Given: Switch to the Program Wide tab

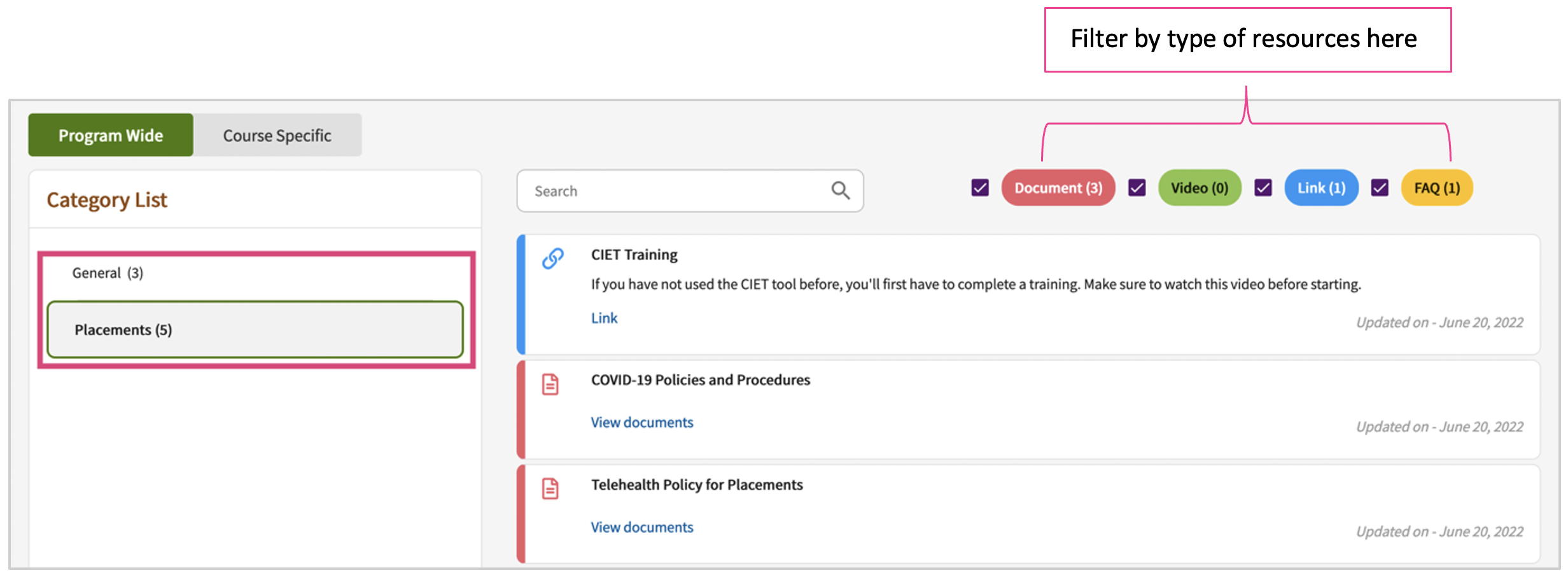Looking at the screenshot, I should [111, 135].
